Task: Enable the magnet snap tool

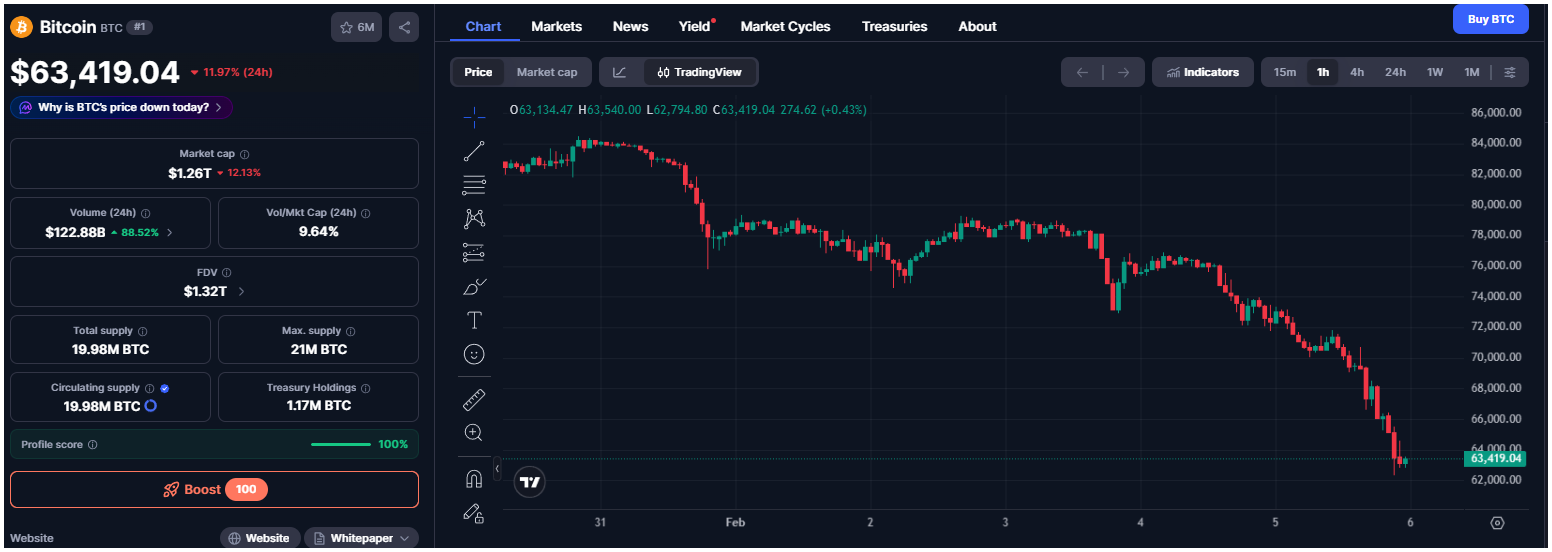Action: (x=474, y=479)
